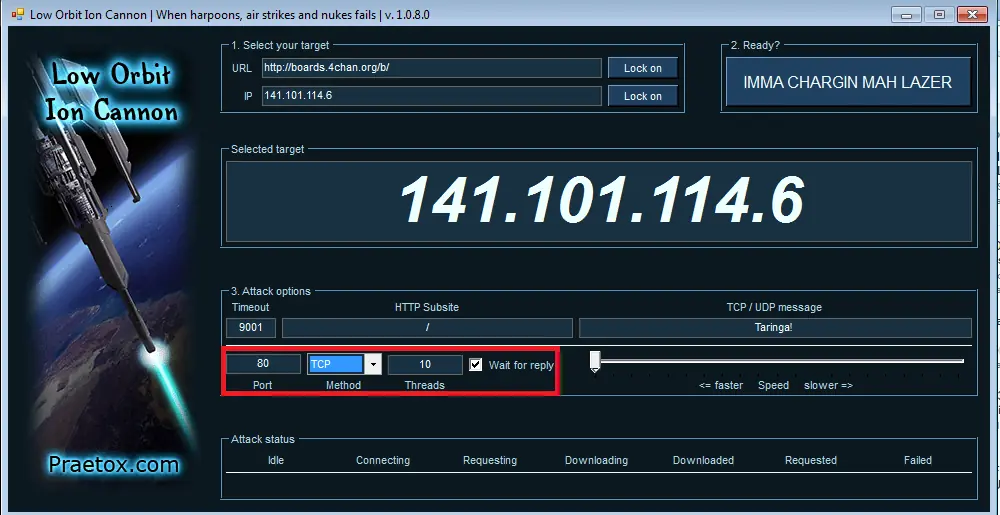The height and width of the screenshot is (515, 1000).
Task: Click the 'HTTP Subsite' label
Action: [427, 307]
